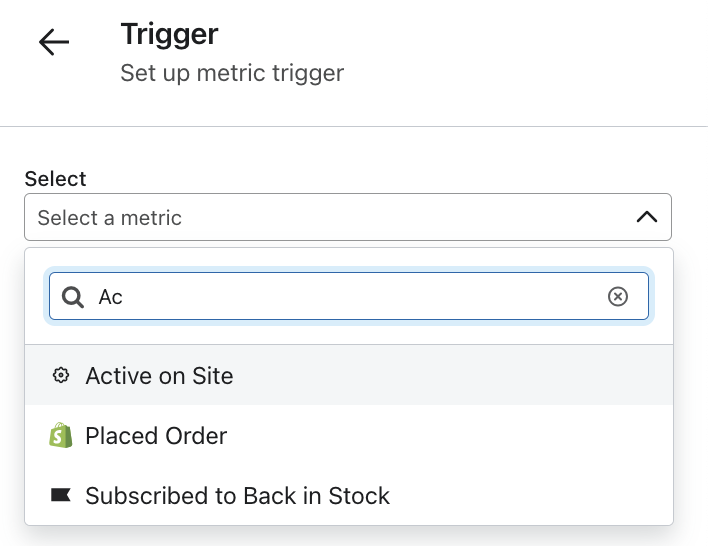The image size is (708, 546).
Task: Click the "Select a metric" combo box
Action: tap(347, 217)
